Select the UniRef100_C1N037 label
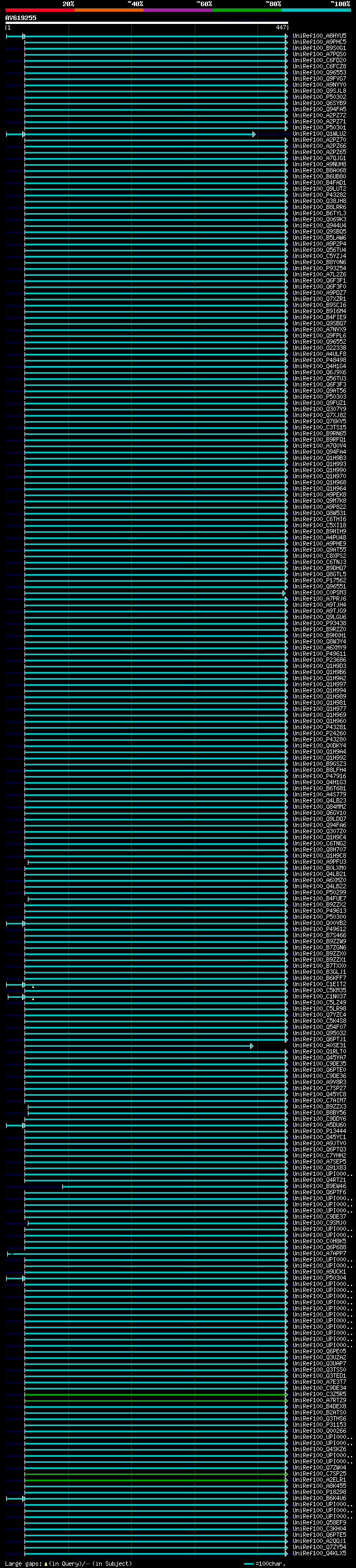 pos(319,997)
